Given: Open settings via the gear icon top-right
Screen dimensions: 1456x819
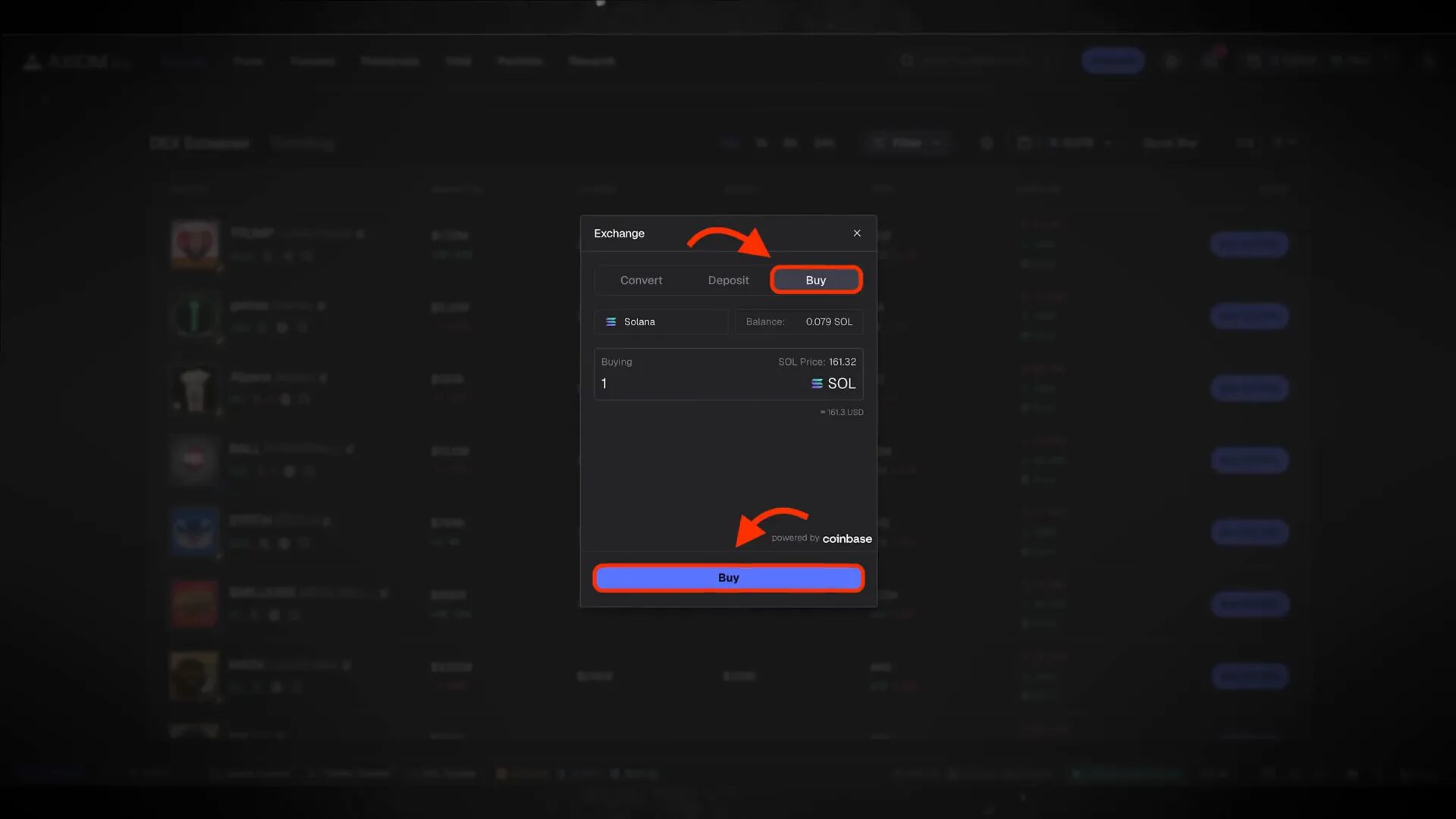Looking at the screenshot, I should point(1171,61).
